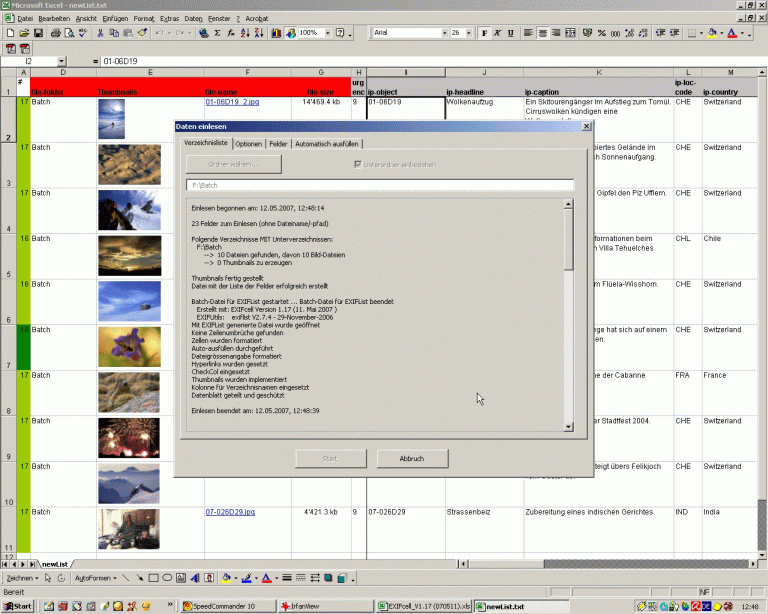This screenshot has height=614, width=768.
Task: Open the Extras menu
Action: point(169,19)
